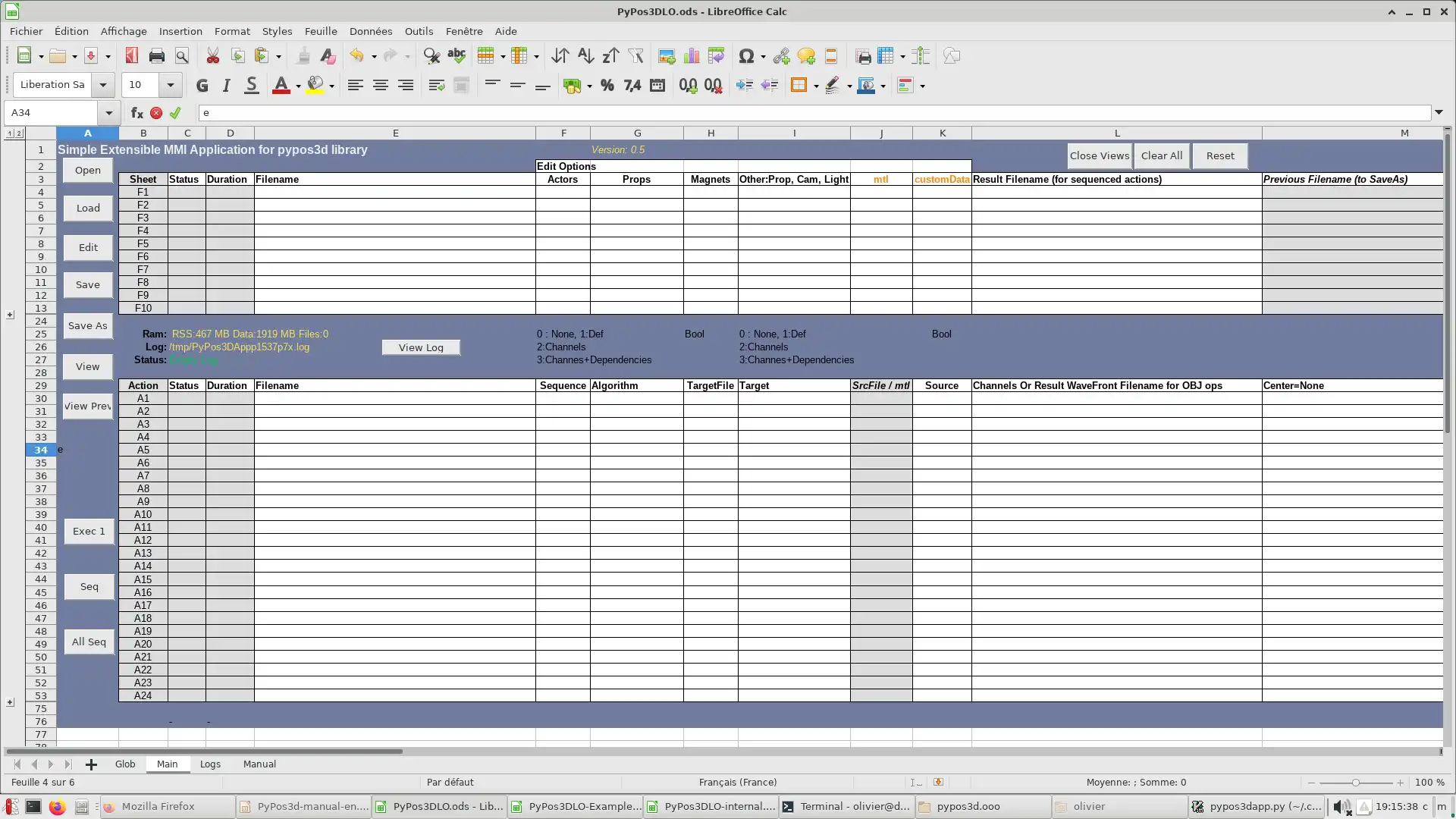Click the Clear All button
1456x819 pixels.
click(1161, 155)
